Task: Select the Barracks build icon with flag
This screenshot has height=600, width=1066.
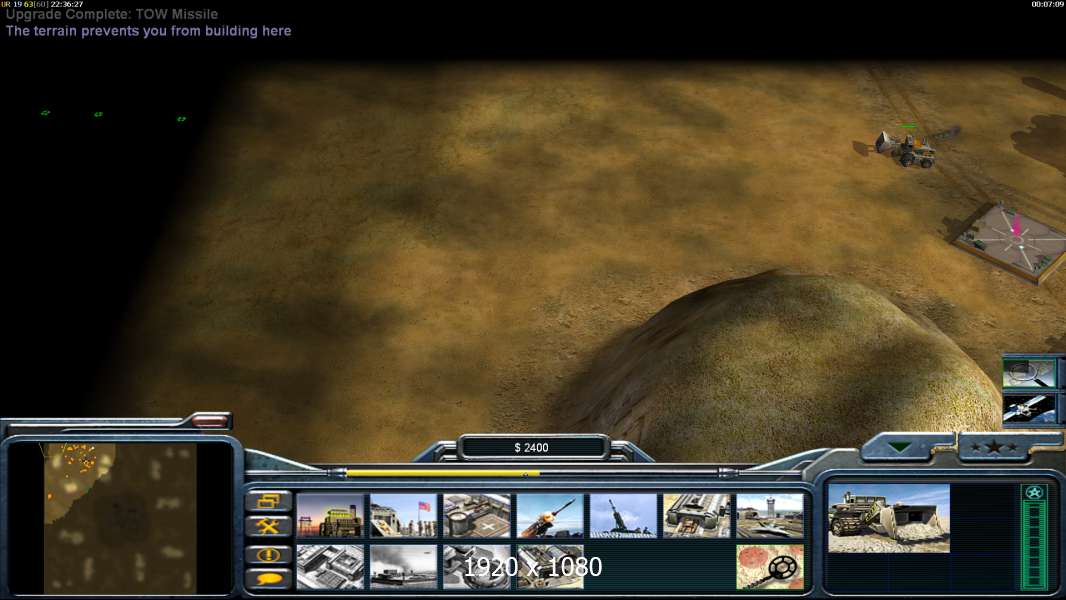Action: (x=404, y=516)
